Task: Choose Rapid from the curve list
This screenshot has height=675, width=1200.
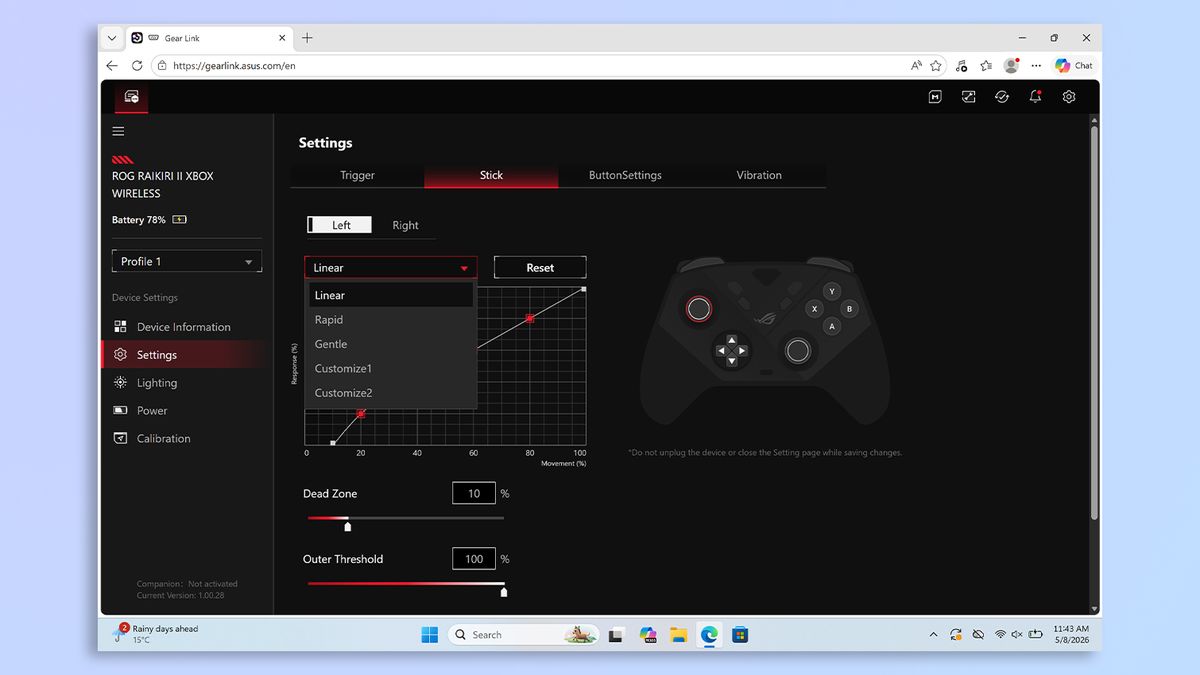Action: tap(391, 320)
